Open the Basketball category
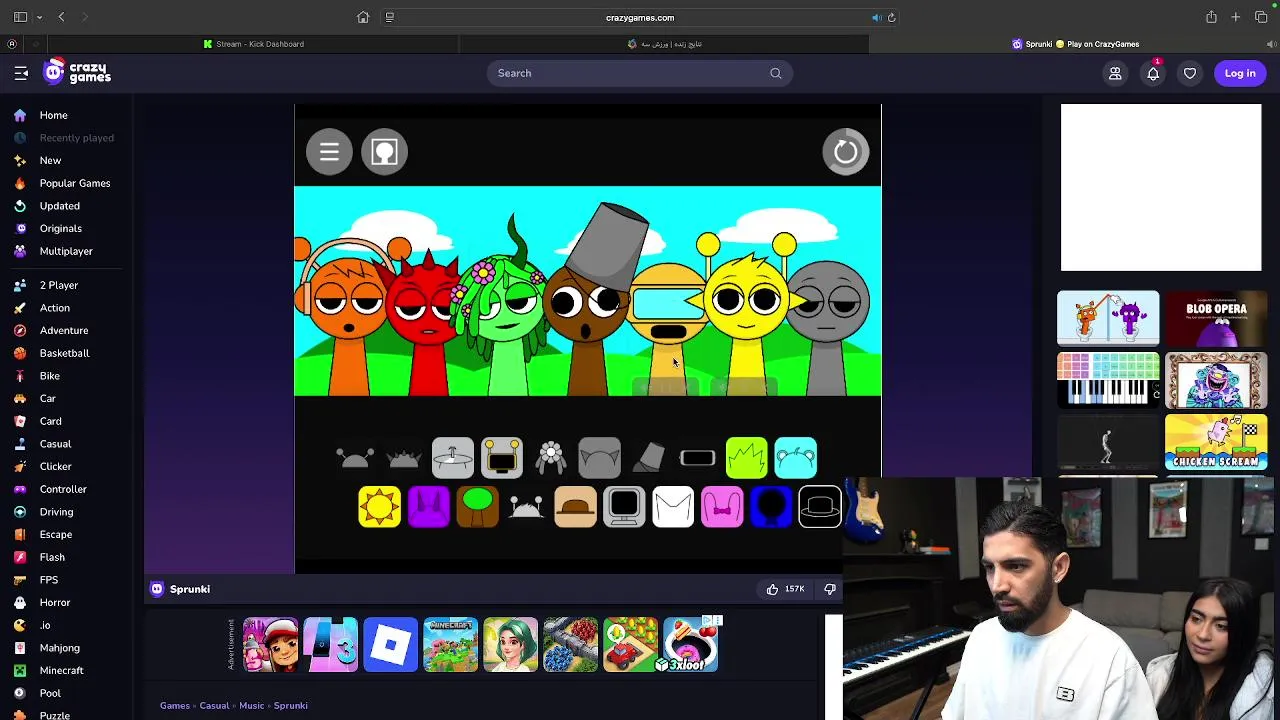The width and height of the screenshot is (1280, 720). pos(64,353)
